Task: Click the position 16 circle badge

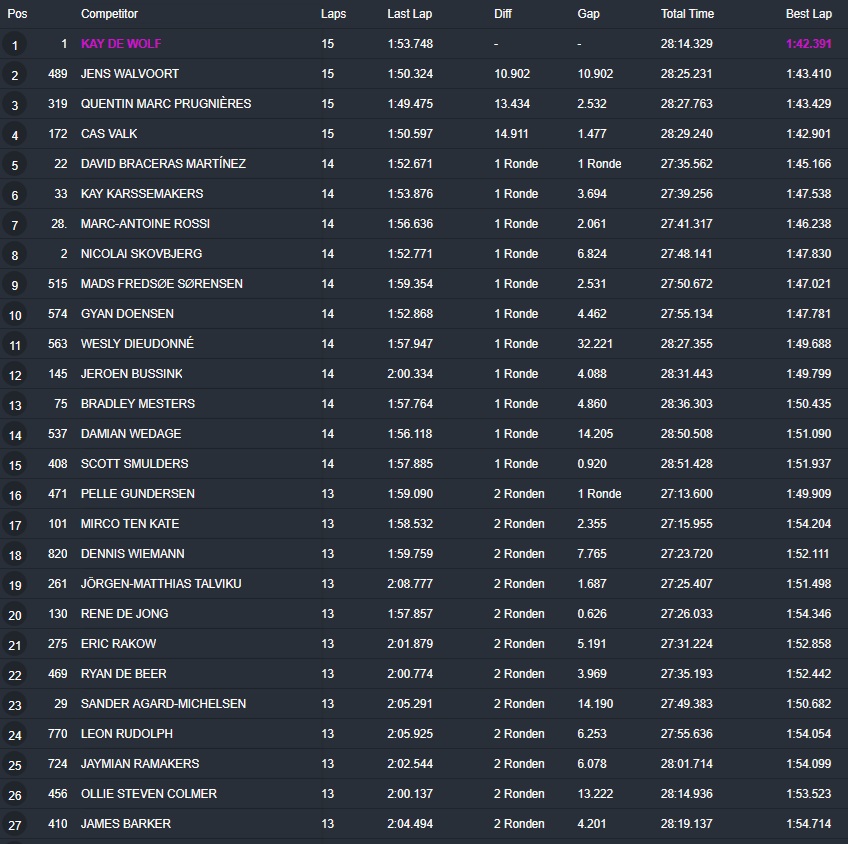Action: 15,495
